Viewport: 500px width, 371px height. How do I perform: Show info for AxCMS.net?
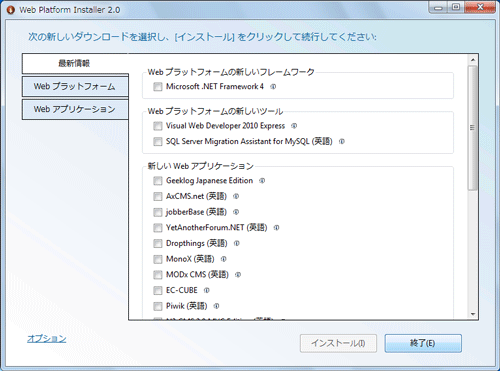tap(236, 196)
